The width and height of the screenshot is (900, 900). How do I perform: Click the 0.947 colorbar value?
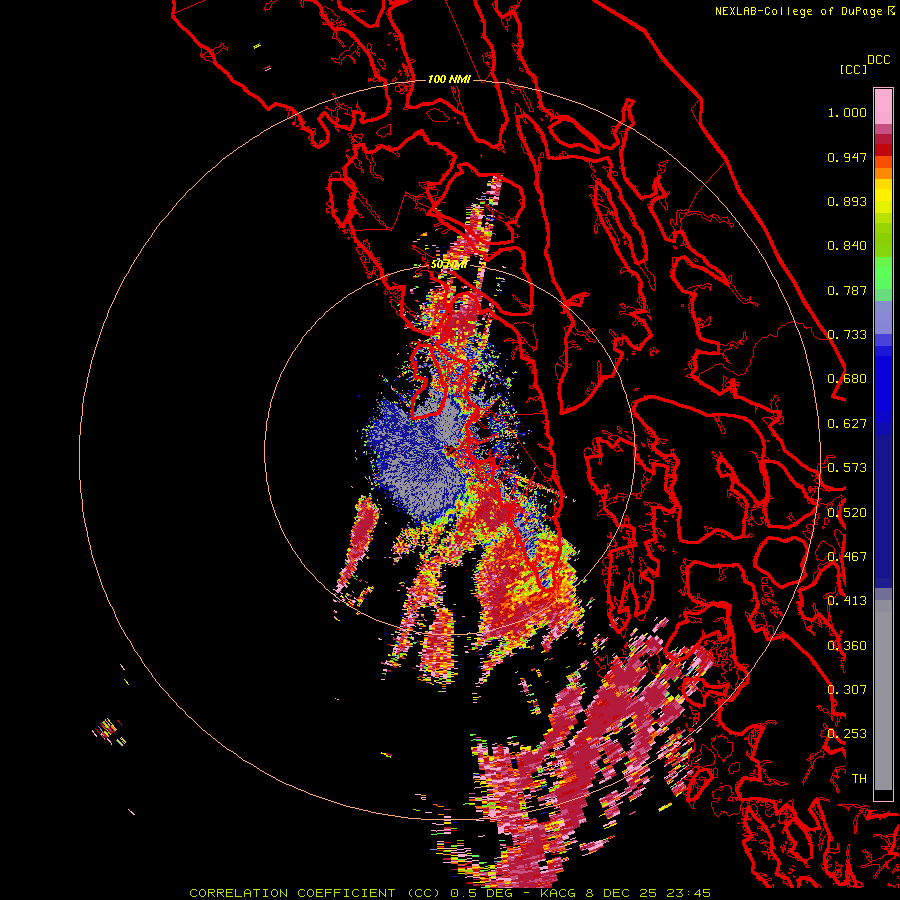coord(847,157)
